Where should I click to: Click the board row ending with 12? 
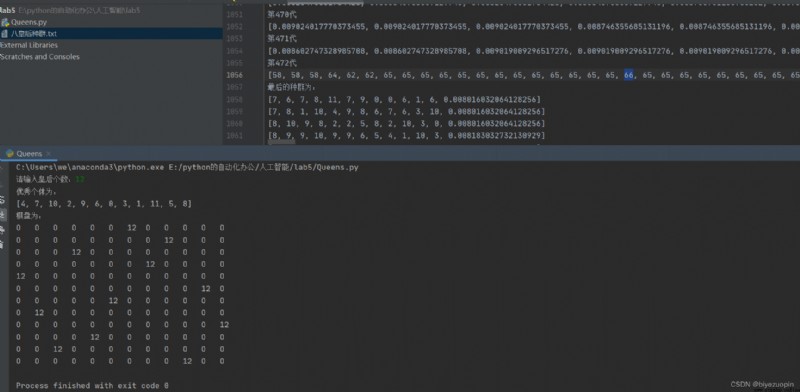click(x=122, y=325)
